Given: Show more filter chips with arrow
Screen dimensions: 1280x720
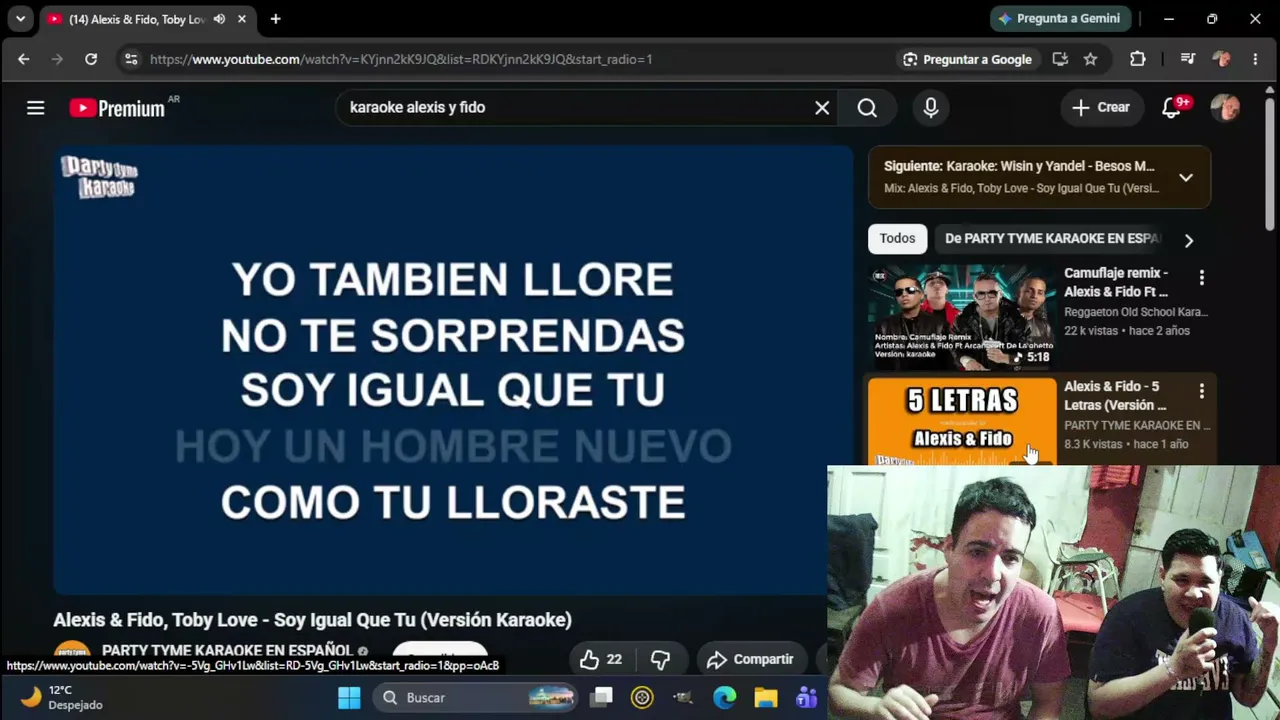Looking at the screenshot, I should tap(1188, 240).
